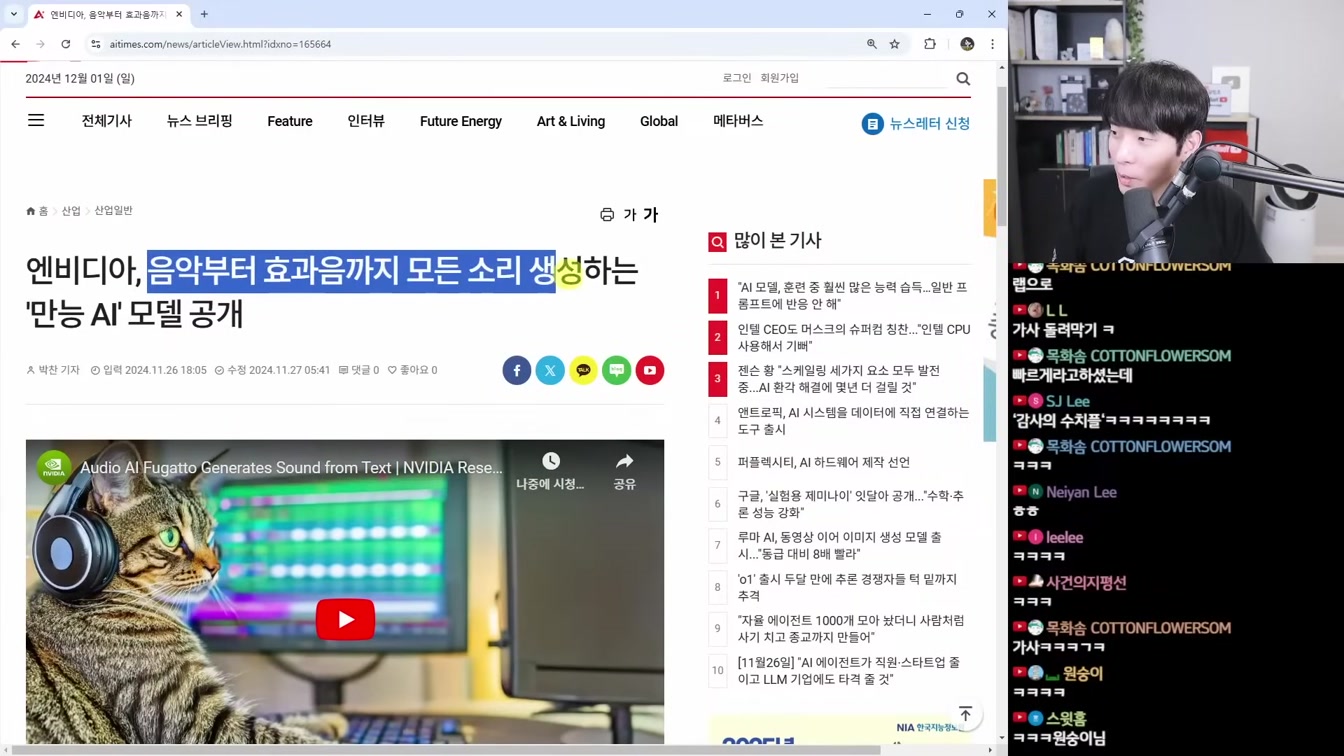Open 뉴스 브리핑 menu
Screen dimensions: 1344x756
pyautogui.click(x=200, y=121)
